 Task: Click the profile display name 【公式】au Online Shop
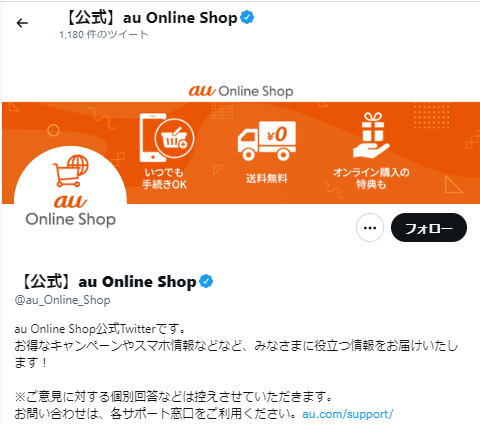(106, 282)
